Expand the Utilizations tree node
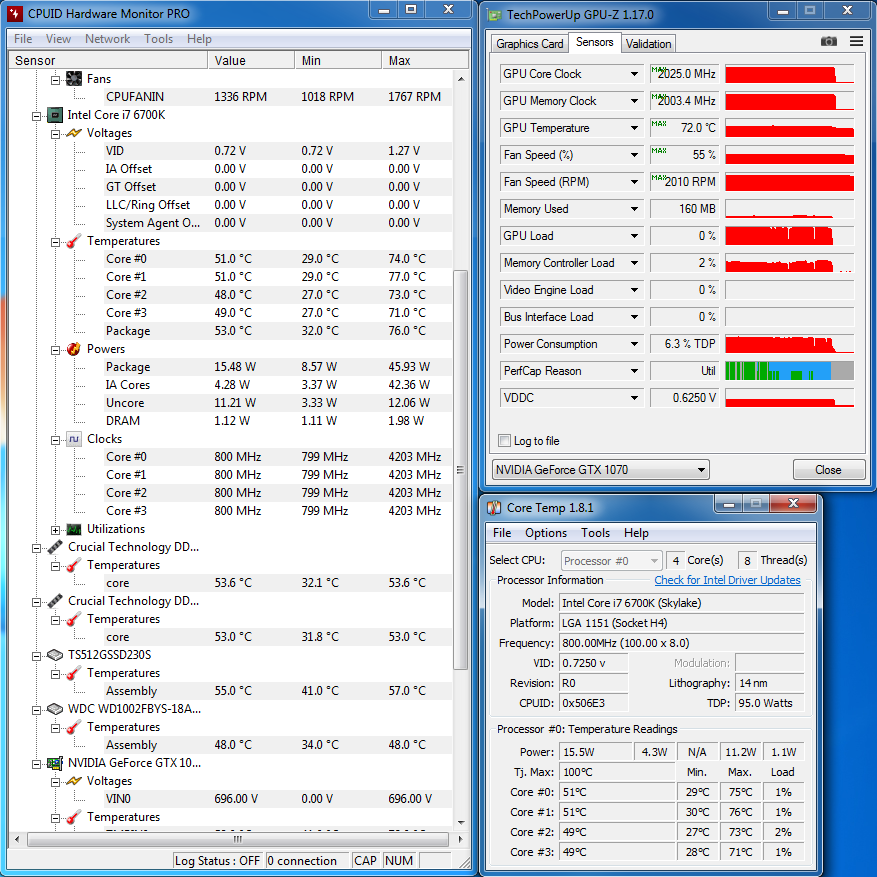Image resolution: width=877 pixels, height=877 pixels. click(55, 530)
